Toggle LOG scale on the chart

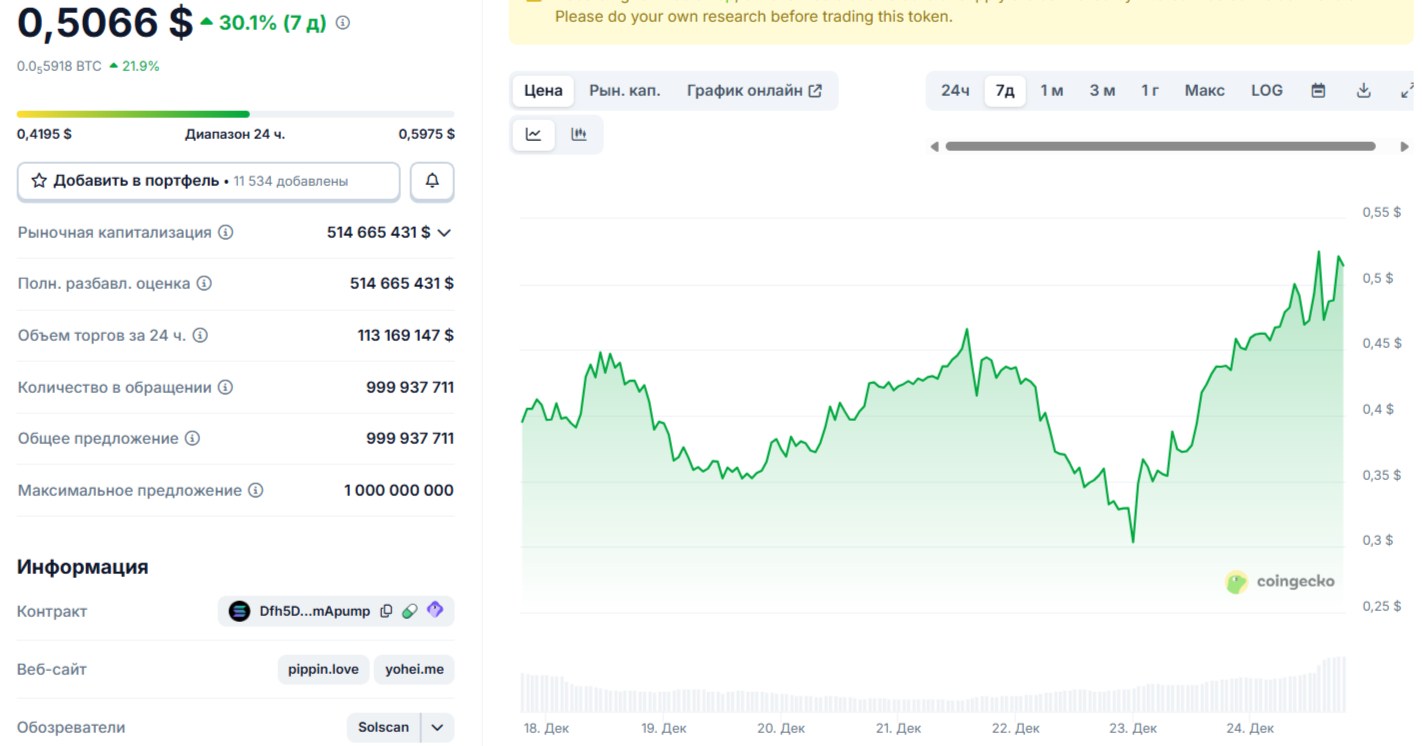click(x=1266, y=89)
